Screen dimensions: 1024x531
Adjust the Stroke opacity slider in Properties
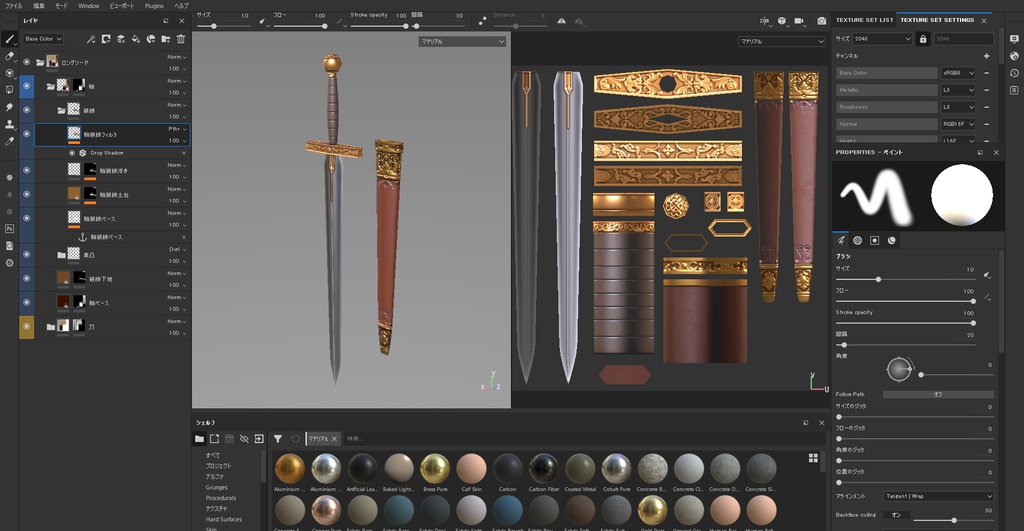pos(906,323)
